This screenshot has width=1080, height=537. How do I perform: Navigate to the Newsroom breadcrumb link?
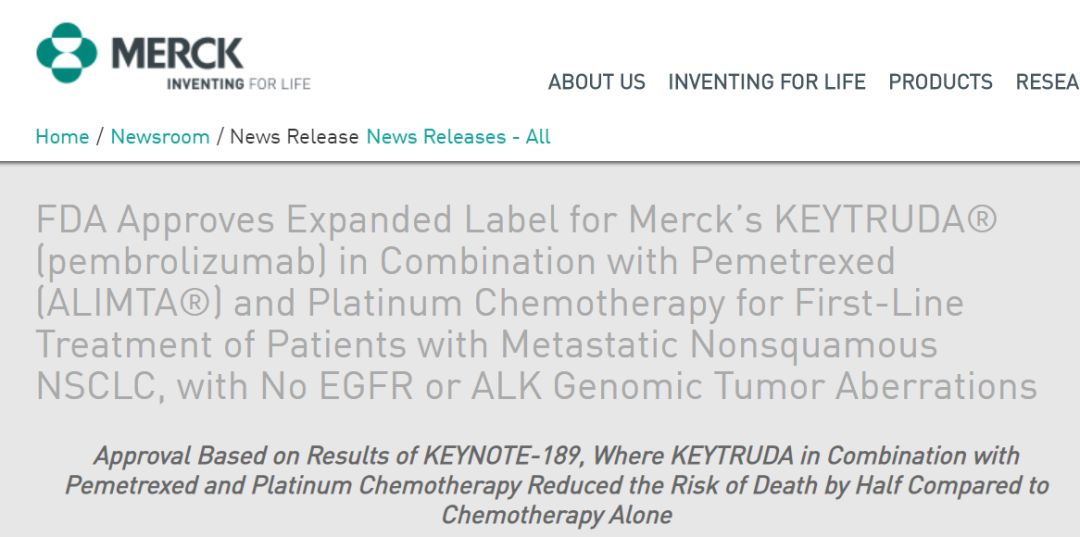(x=160, y=137)
